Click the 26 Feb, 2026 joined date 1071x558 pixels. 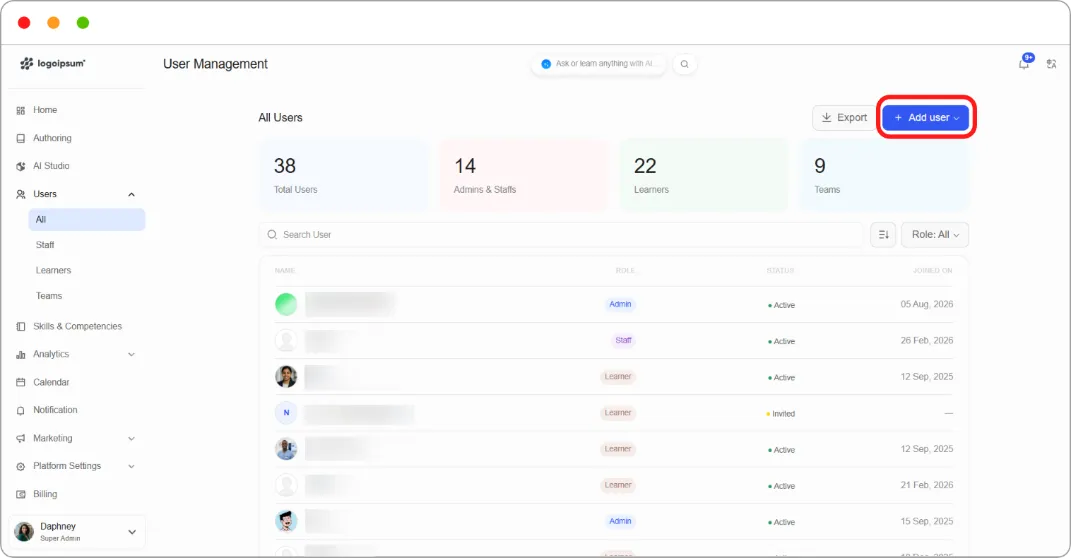point(926,340)
